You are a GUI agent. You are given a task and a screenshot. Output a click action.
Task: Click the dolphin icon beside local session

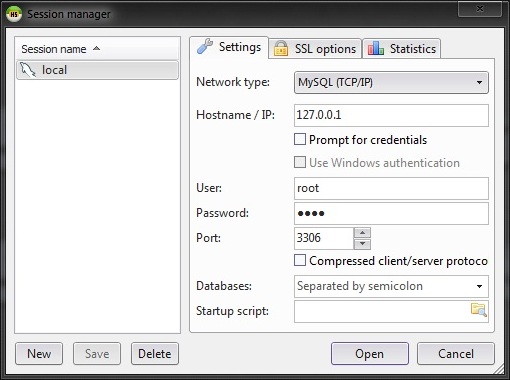click(28, 70)
